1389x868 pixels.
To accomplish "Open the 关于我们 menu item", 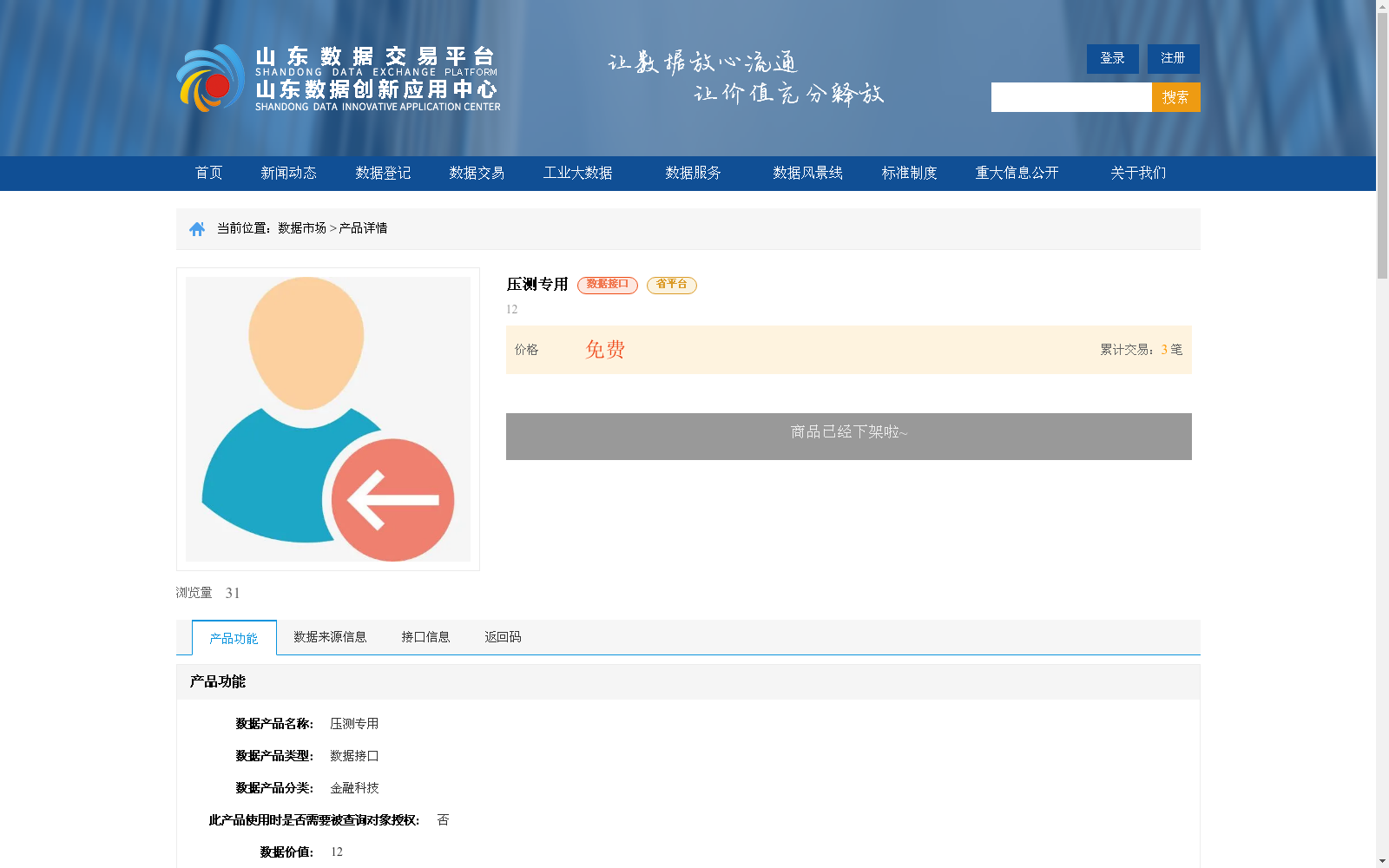I will click(1138, 173).
